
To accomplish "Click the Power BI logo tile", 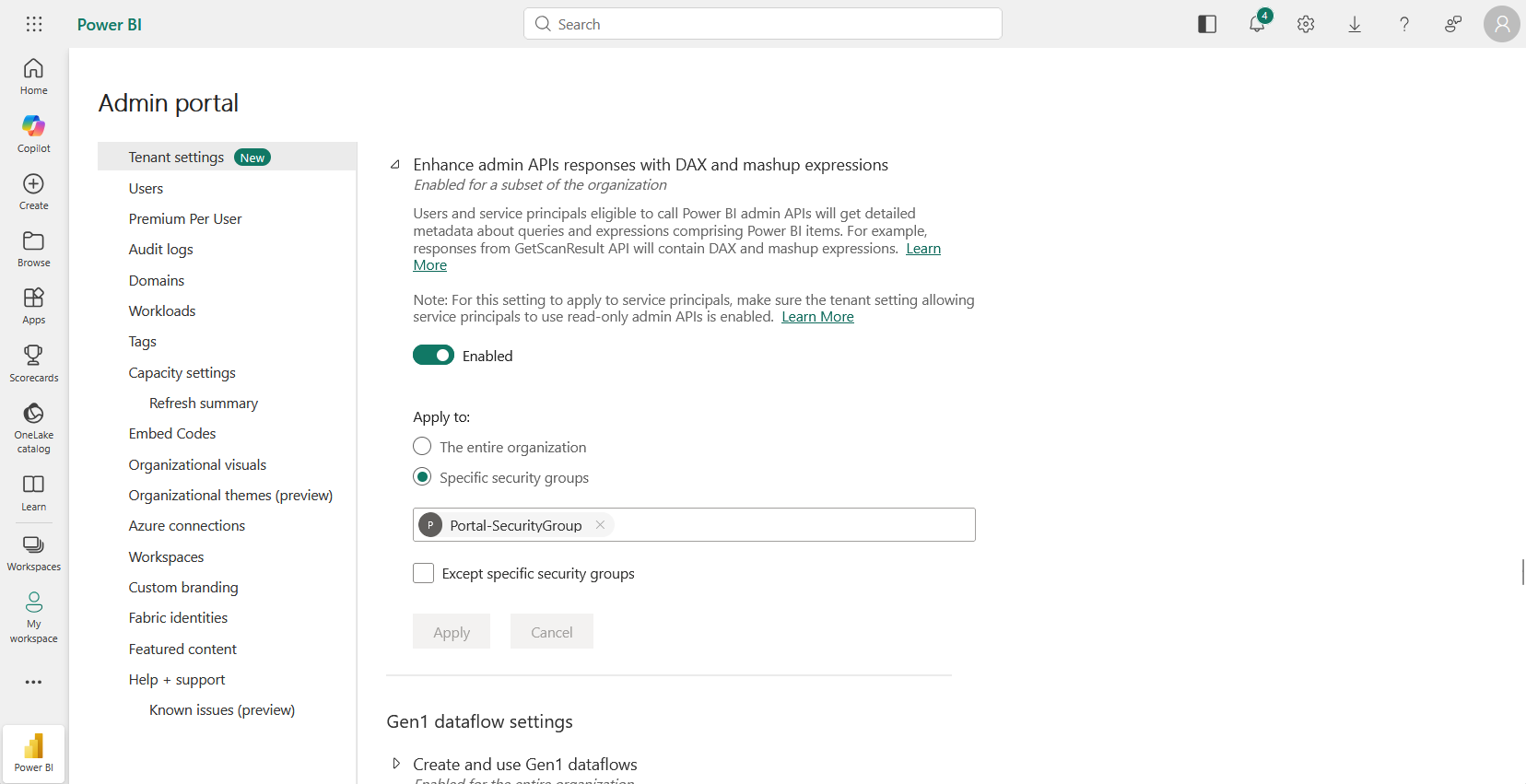I will click(34, 754).
